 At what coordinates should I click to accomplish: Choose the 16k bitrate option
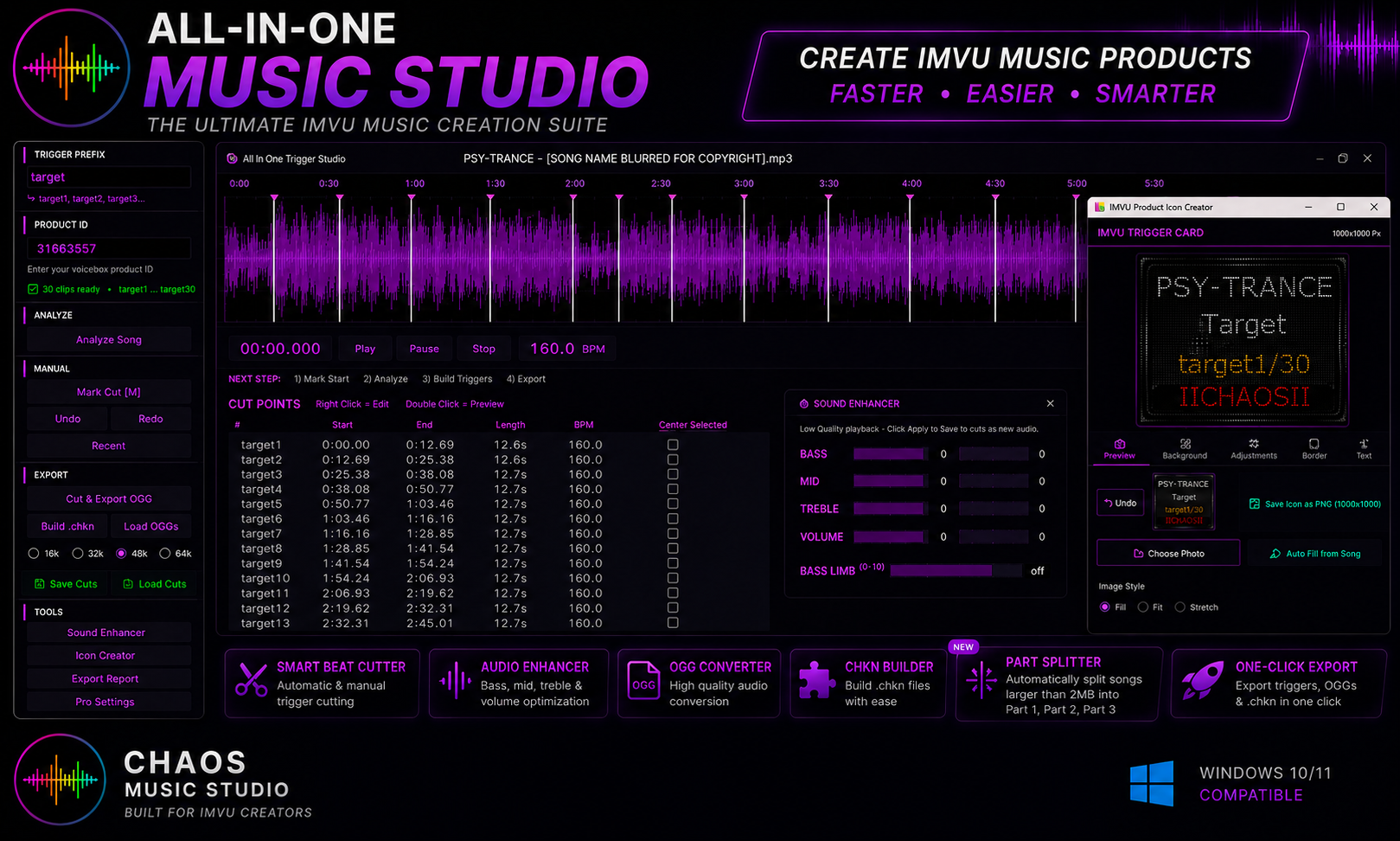[34, 554]
